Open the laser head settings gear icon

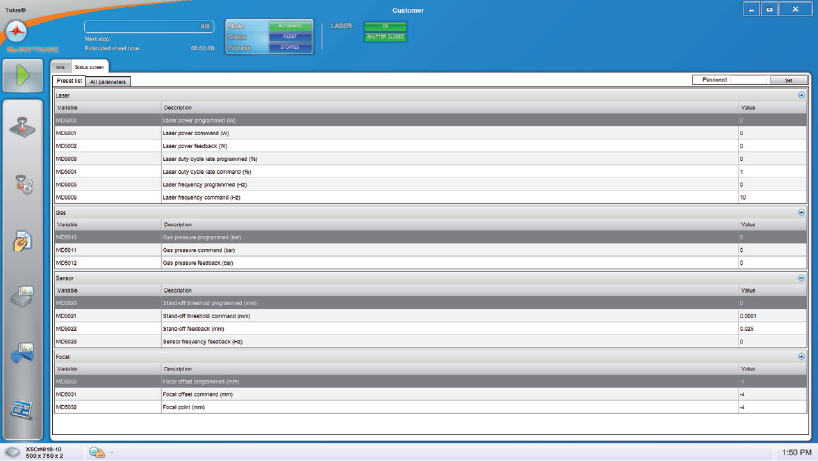(24, 184)
